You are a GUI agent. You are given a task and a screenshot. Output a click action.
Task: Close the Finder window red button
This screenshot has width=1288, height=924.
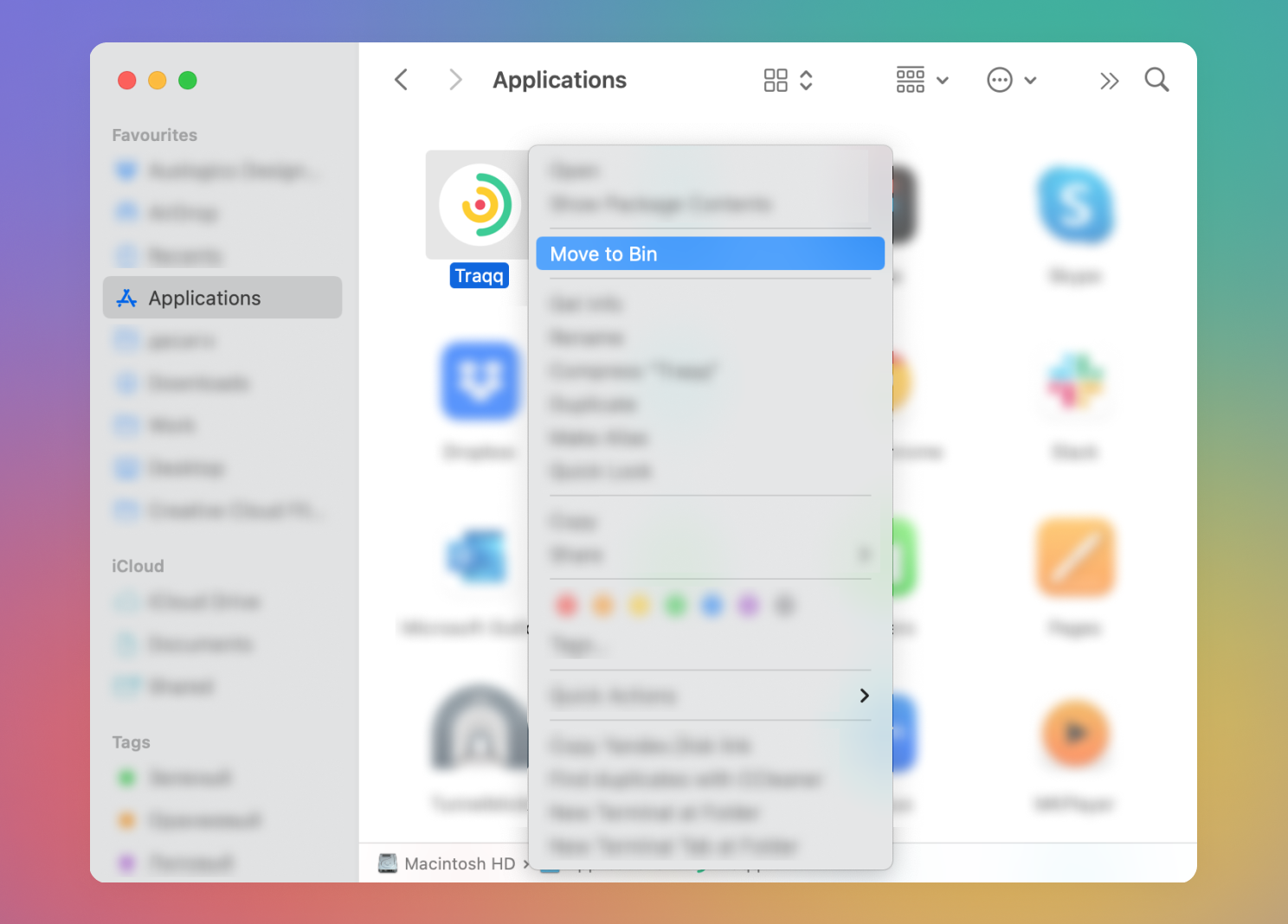(x=127, y=80)
